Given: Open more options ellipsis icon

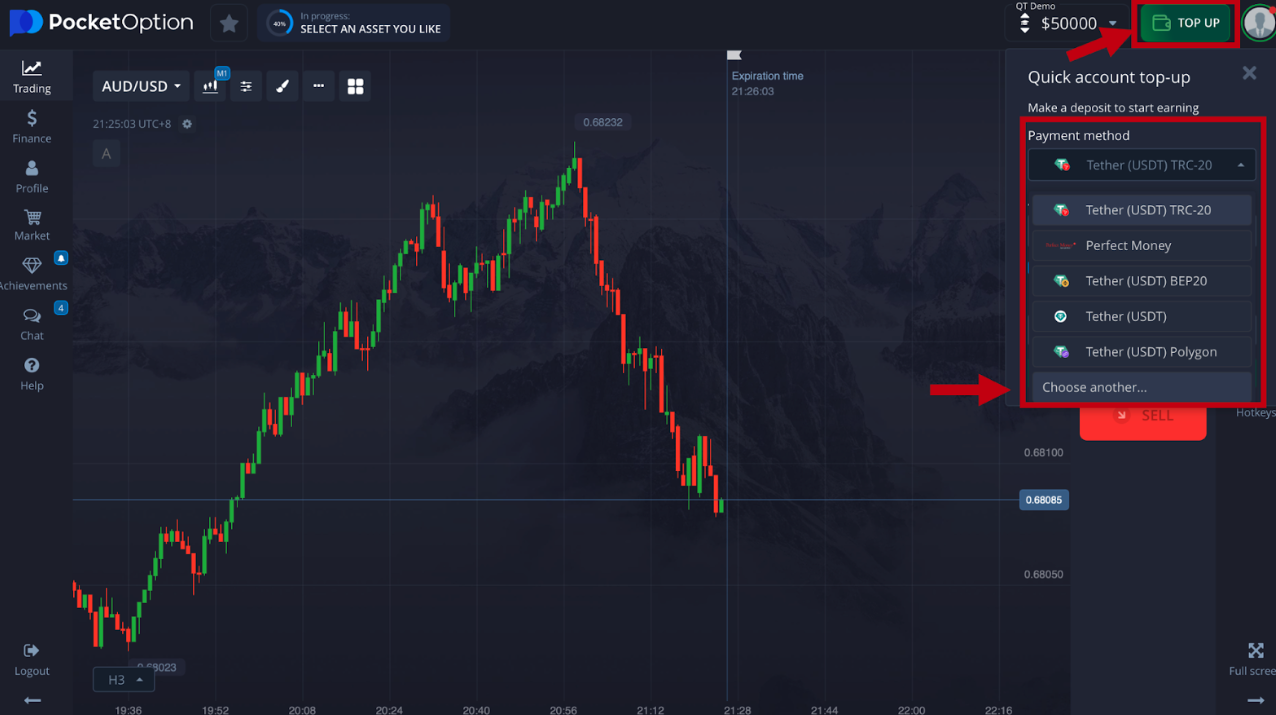Looking at the screenshot, I should 318,86.
